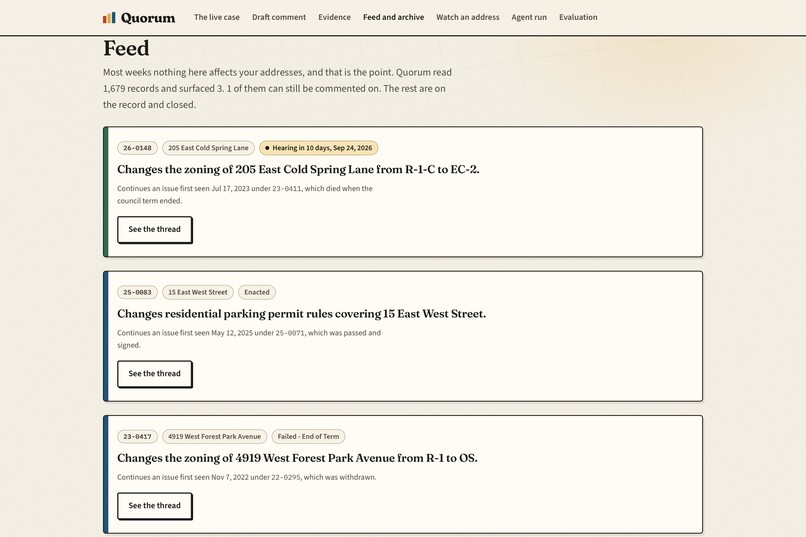This screenshot has height=537, width=806.
Task: Select Feed and archive nav item
Action: (x=393, y=17)
